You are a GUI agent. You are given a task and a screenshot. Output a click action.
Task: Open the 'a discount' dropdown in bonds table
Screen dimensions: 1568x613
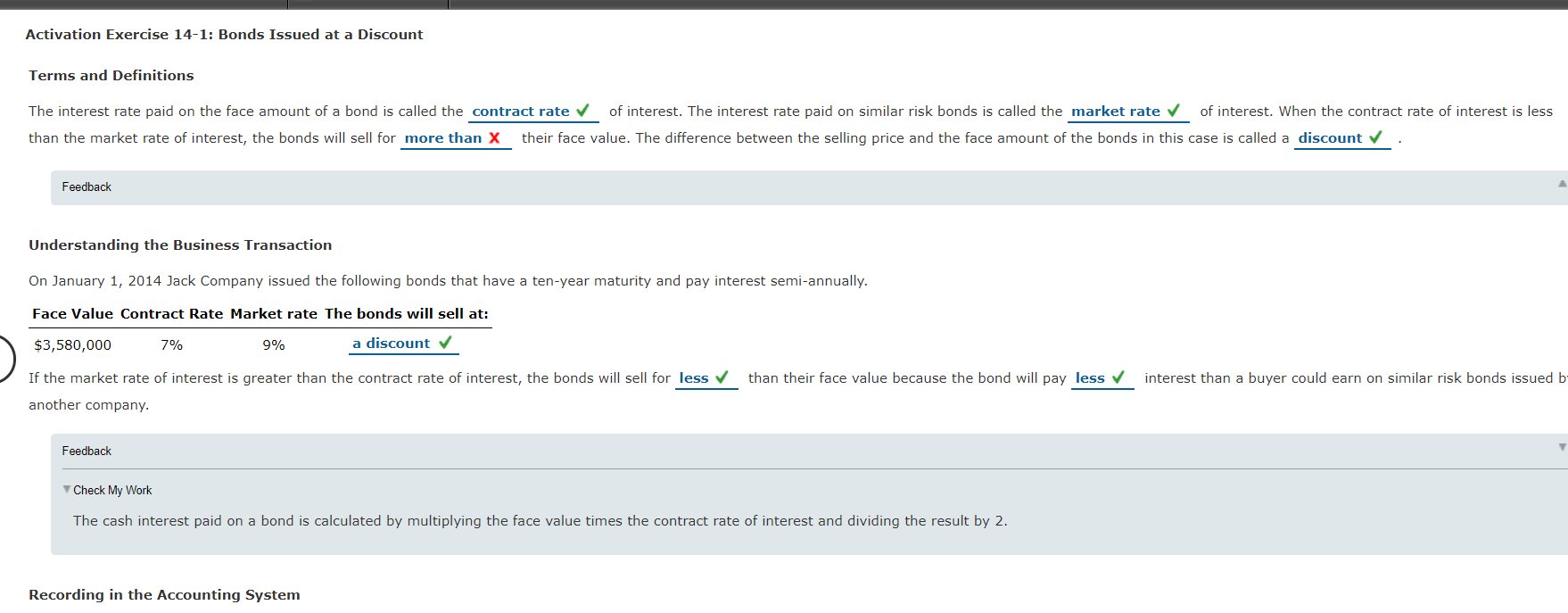(403, 344)
